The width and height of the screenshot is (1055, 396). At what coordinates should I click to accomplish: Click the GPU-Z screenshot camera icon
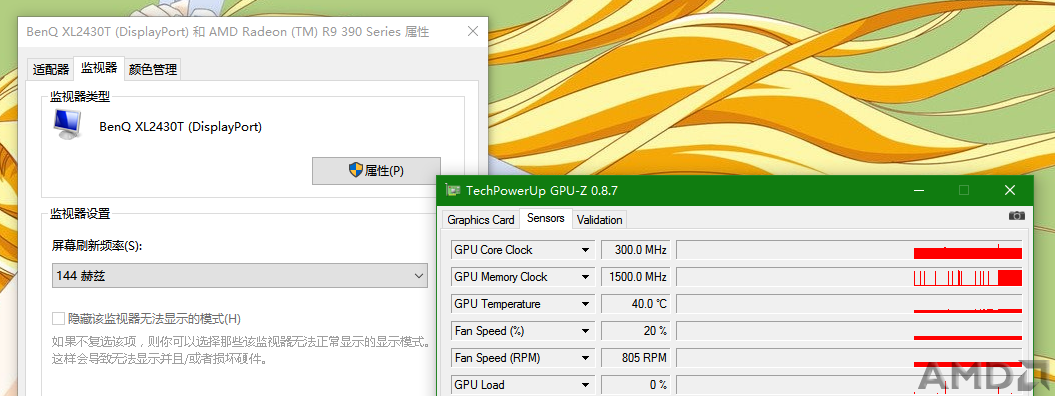[x=1016, y=215]
